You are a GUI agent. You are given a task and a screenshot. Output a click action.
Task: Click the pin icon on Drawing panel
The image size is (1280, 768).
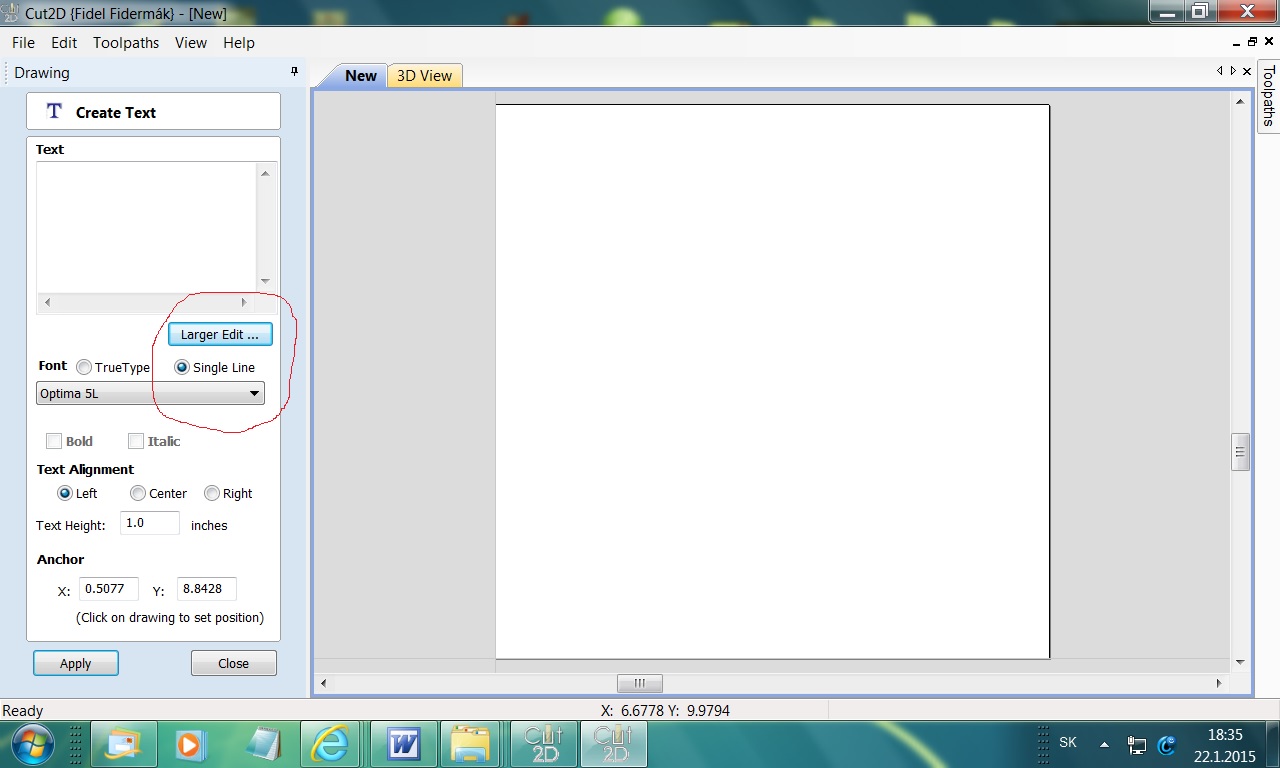[x=294, y=72]
